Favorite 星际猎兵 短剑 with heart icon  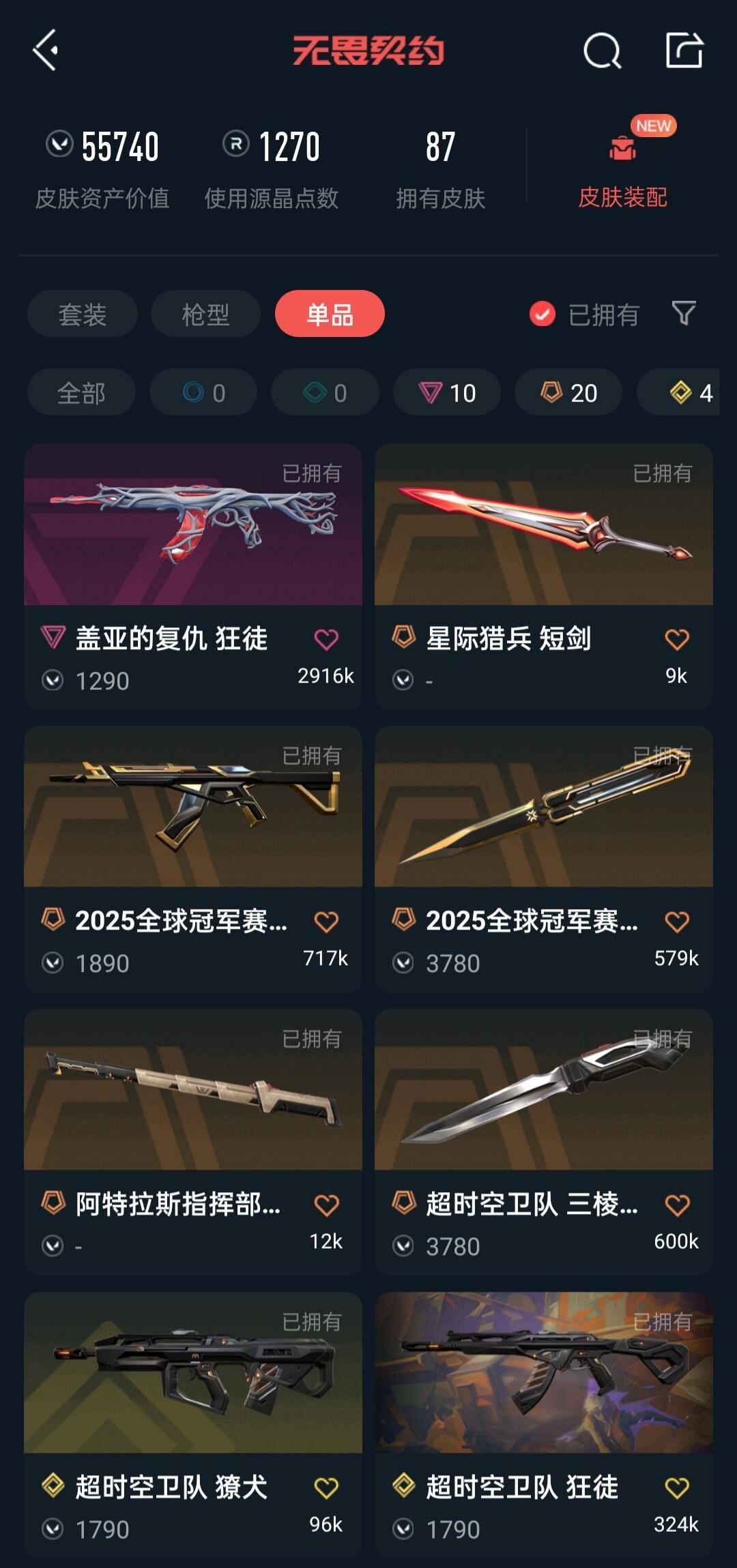click(677, 639)
